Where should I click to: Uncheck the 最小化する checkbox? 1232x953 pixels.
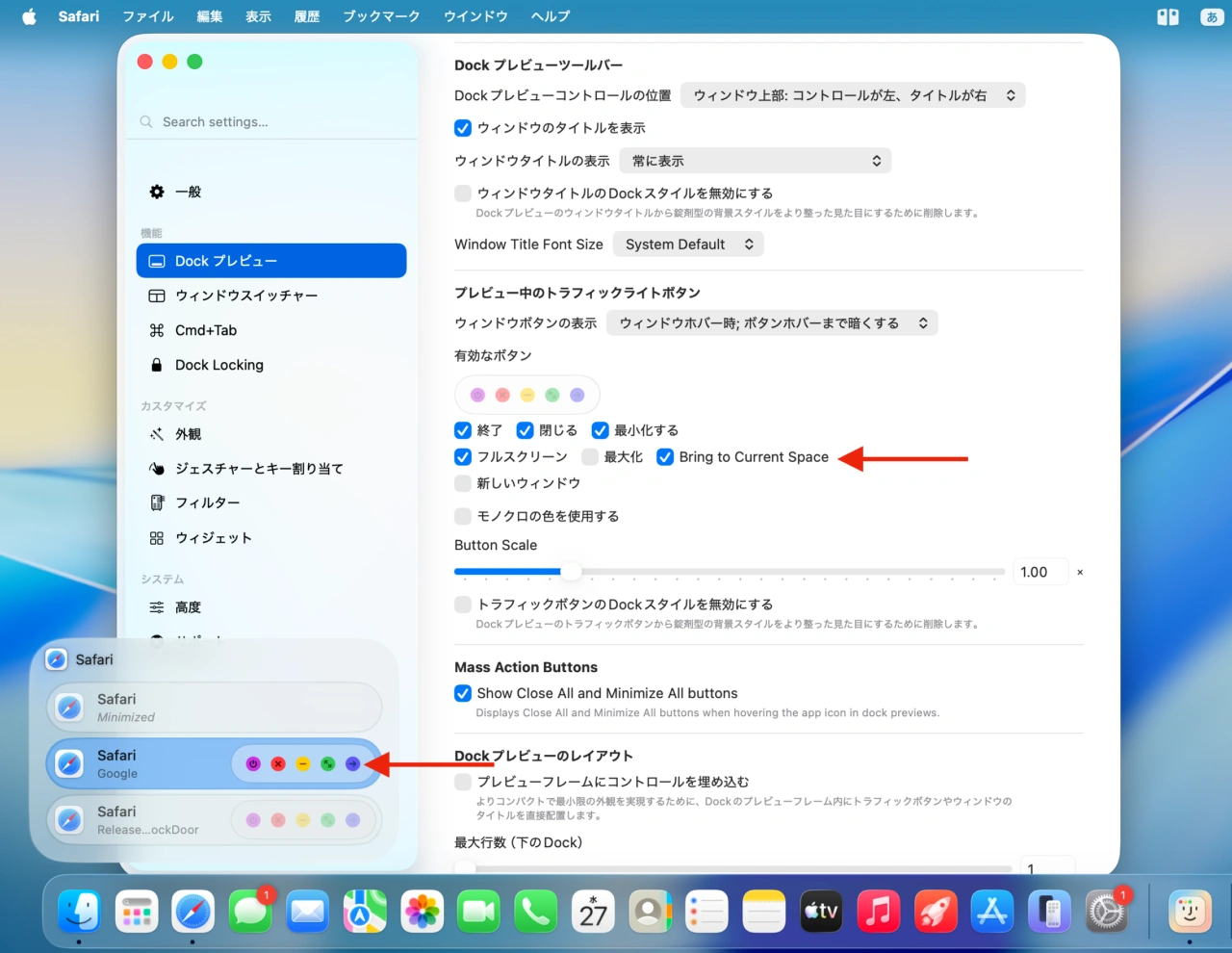pos(600,430)
